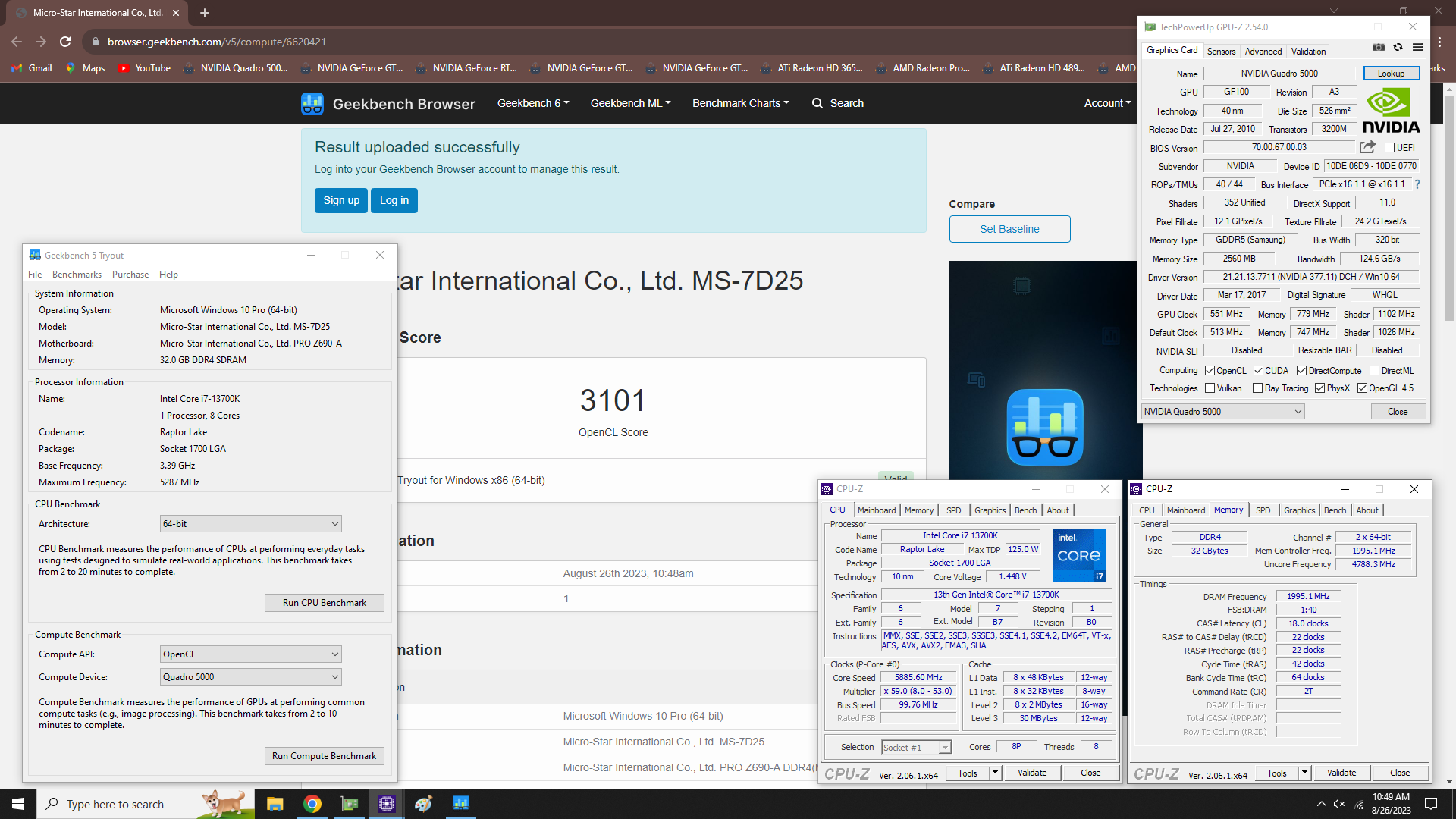Open the GPU-Z hamburger menu
This screenshot has height=819, width=1456.
click(x=1417, y=47)
